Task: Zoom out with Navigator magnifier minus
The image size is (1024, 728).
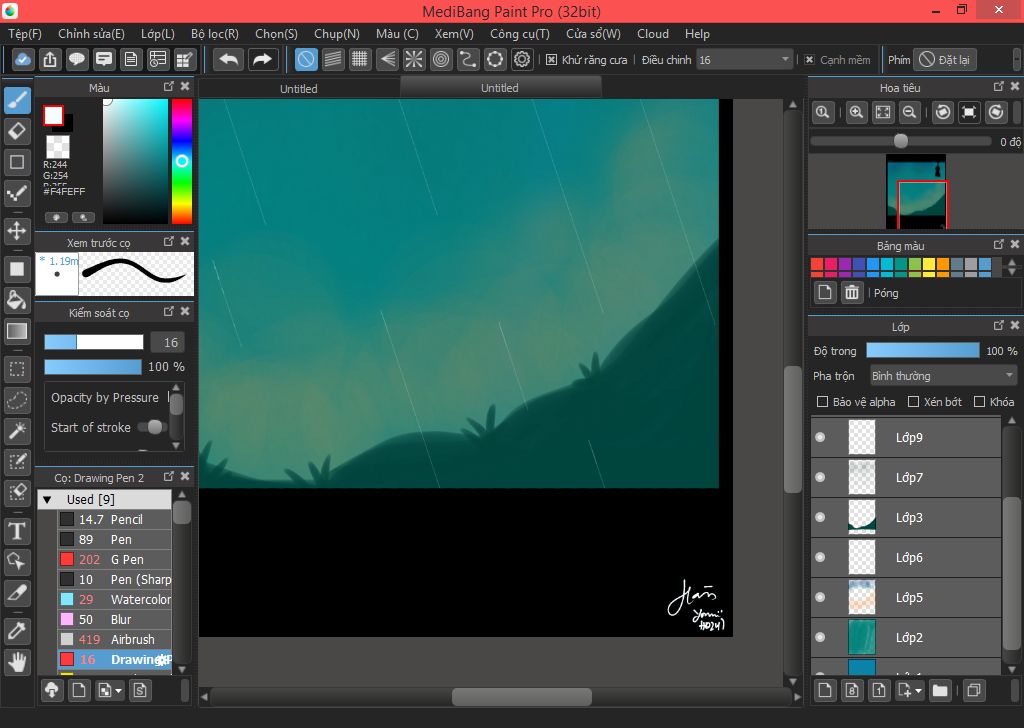Action: [x=909, y=112]
